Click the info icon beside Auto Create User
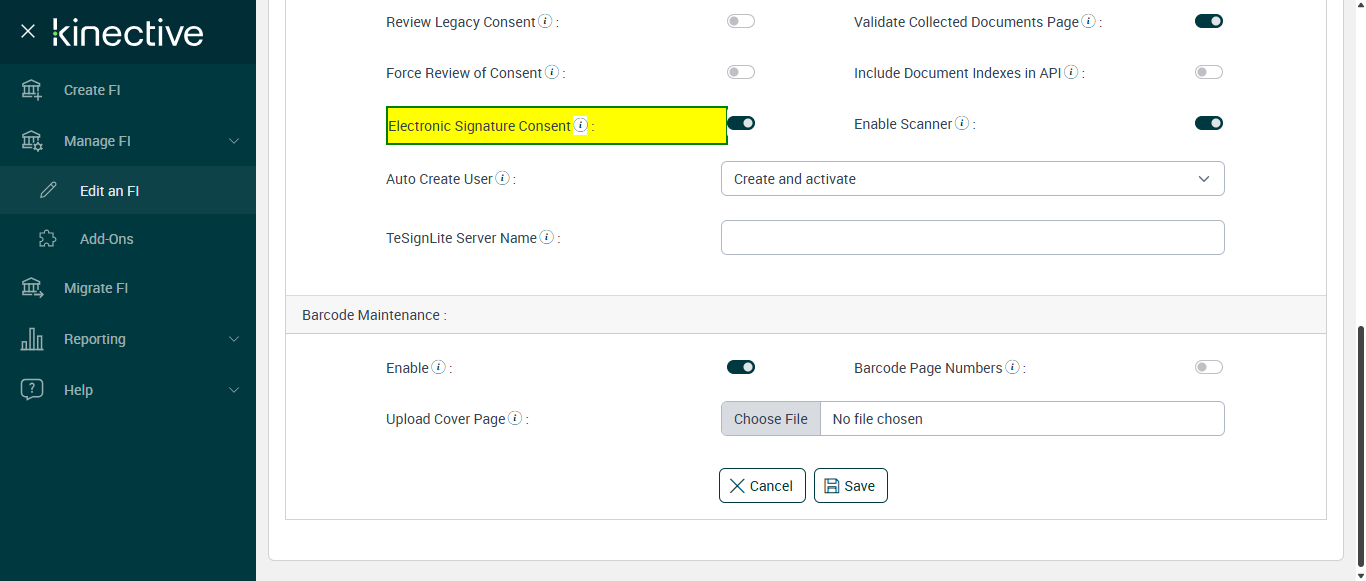This screenshot has width=1366, height=581. (x=503, y=179)
